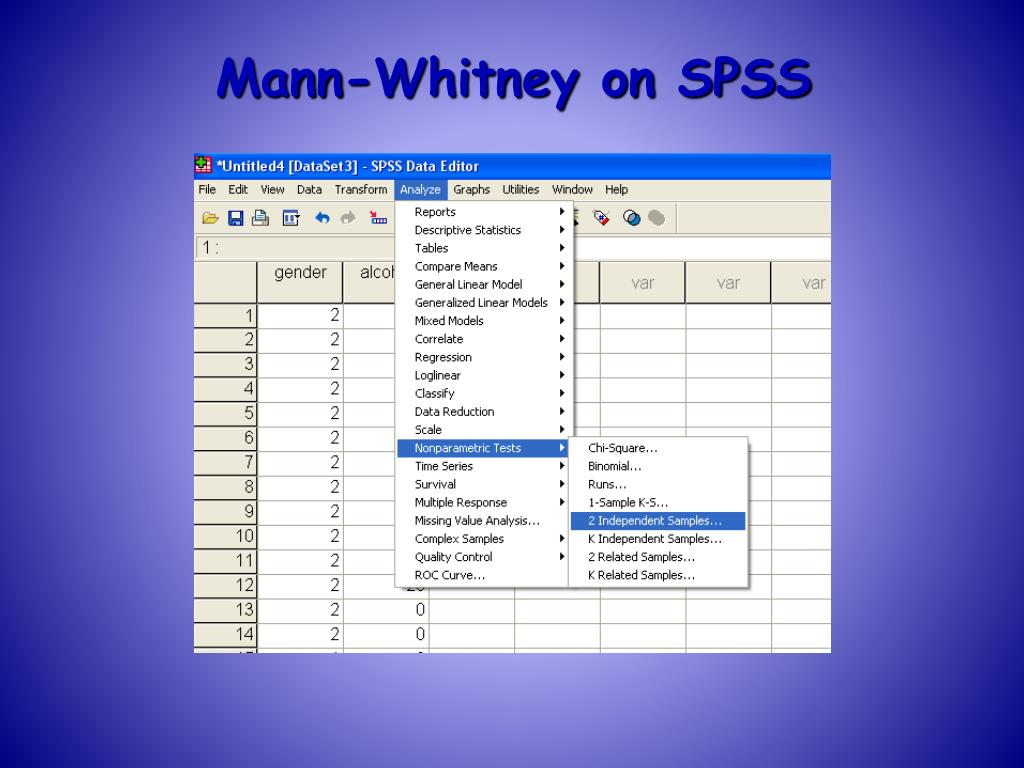Expand the Quality Control submenu
Image resolution: width=1024 pixels, height=768 pixels.
click(x=484, y=557)
